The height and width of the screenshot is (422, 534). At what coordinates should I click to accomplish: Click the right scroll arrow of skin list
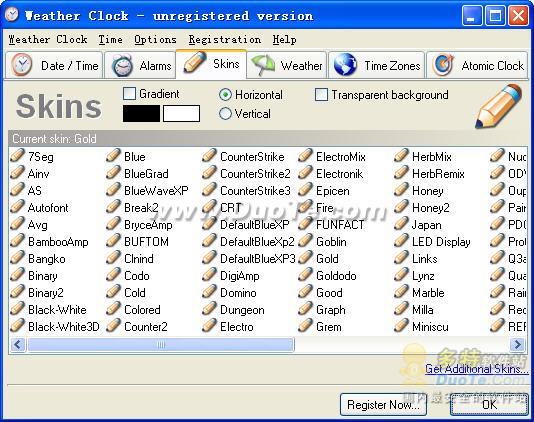tap(518, 345)
